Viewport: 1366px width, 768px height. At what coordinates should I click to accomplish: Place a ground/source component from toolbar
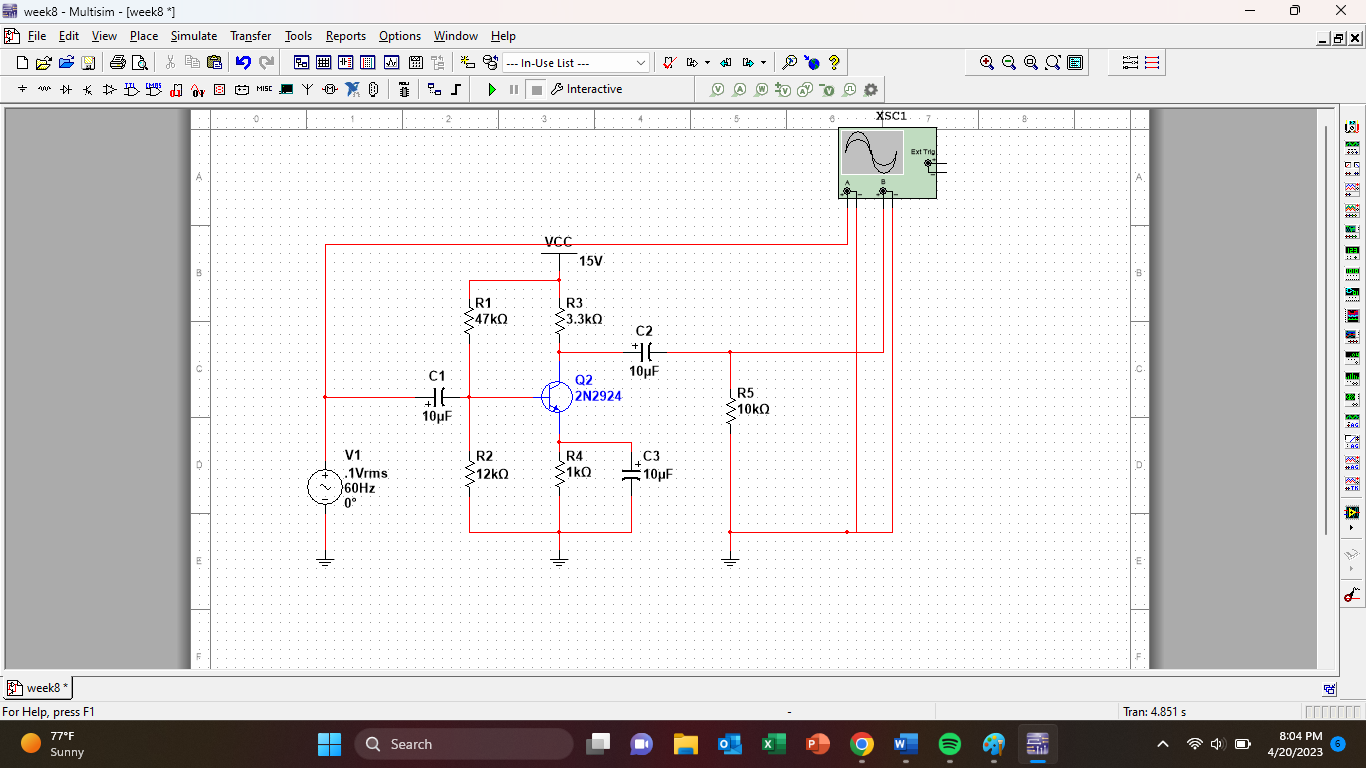[22, 90]
